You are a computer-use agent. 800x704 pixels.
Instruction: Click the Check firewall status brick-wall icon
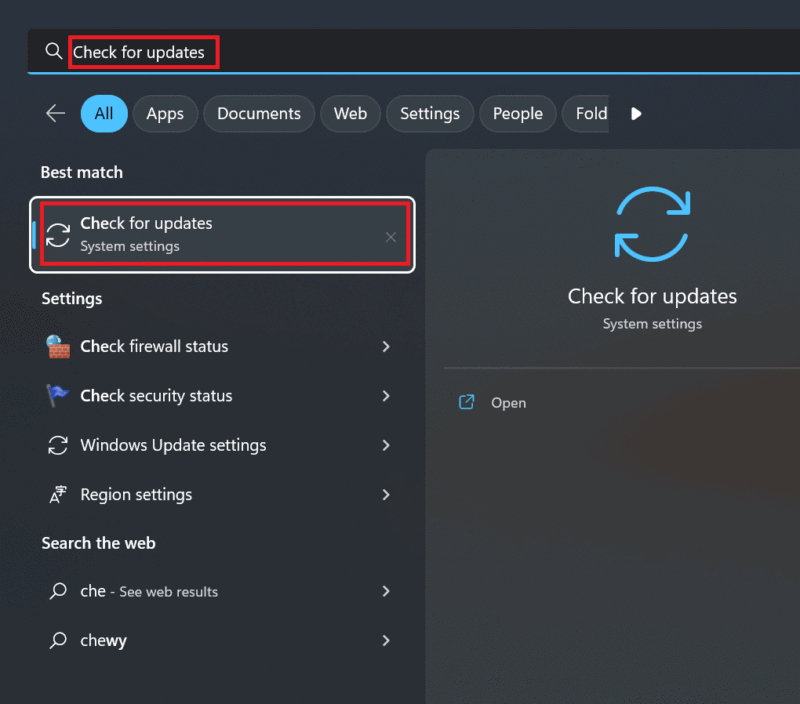click(58, 347)
